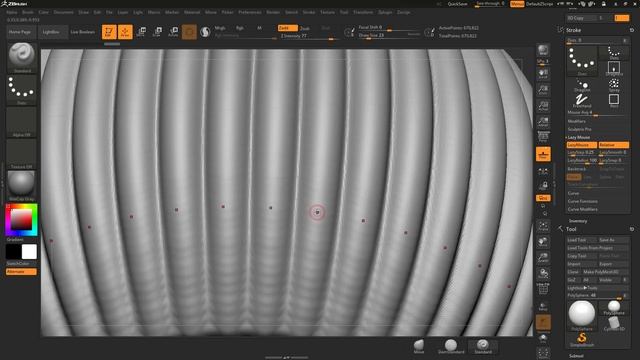Toggle the Persp perspective icon
Image resolution: width=640 pixels, height=360 pixels.
click(x=543, y=137)
